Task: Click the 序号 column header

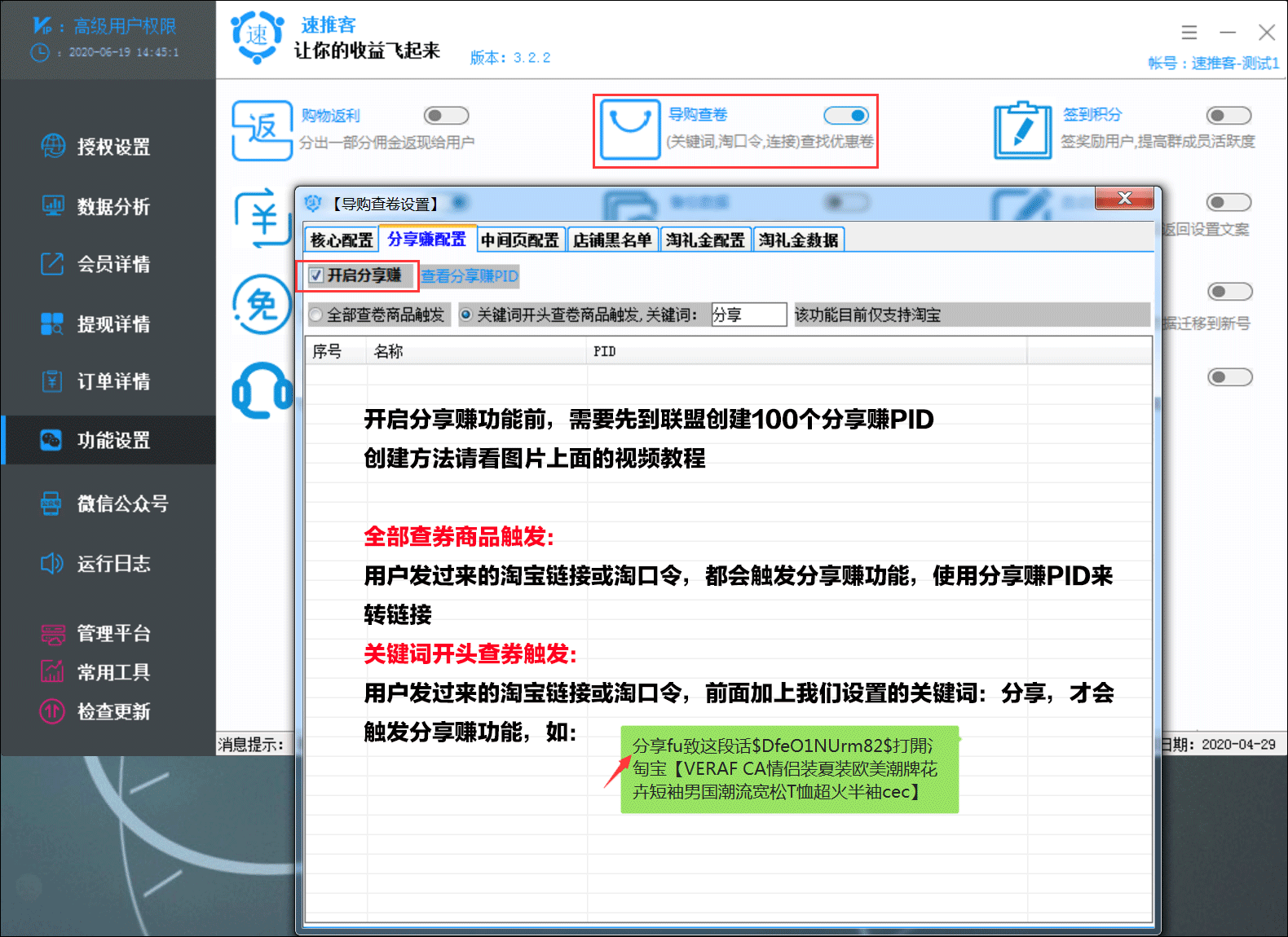Action: pos(335,351)
